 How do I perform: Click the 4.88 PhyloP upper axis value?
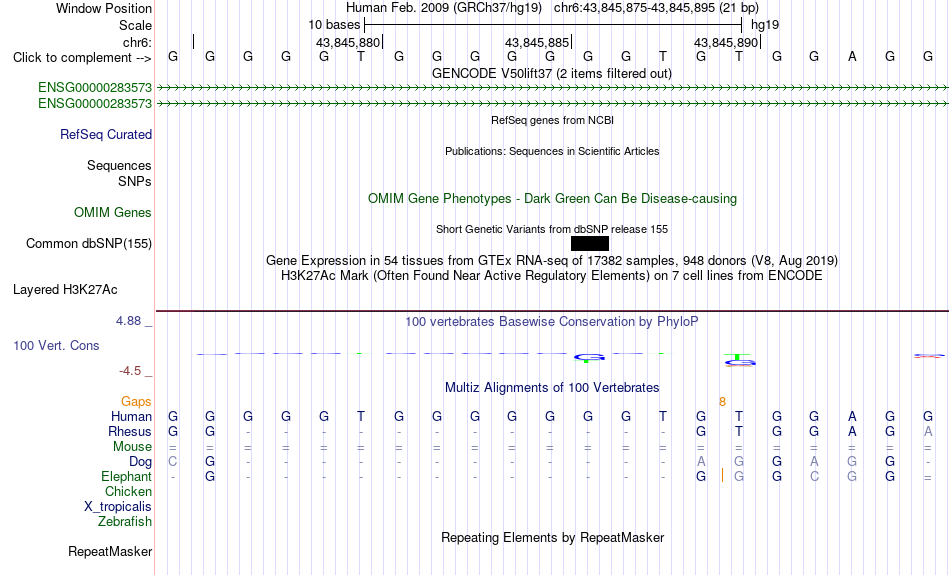click(x=128, y=321)
